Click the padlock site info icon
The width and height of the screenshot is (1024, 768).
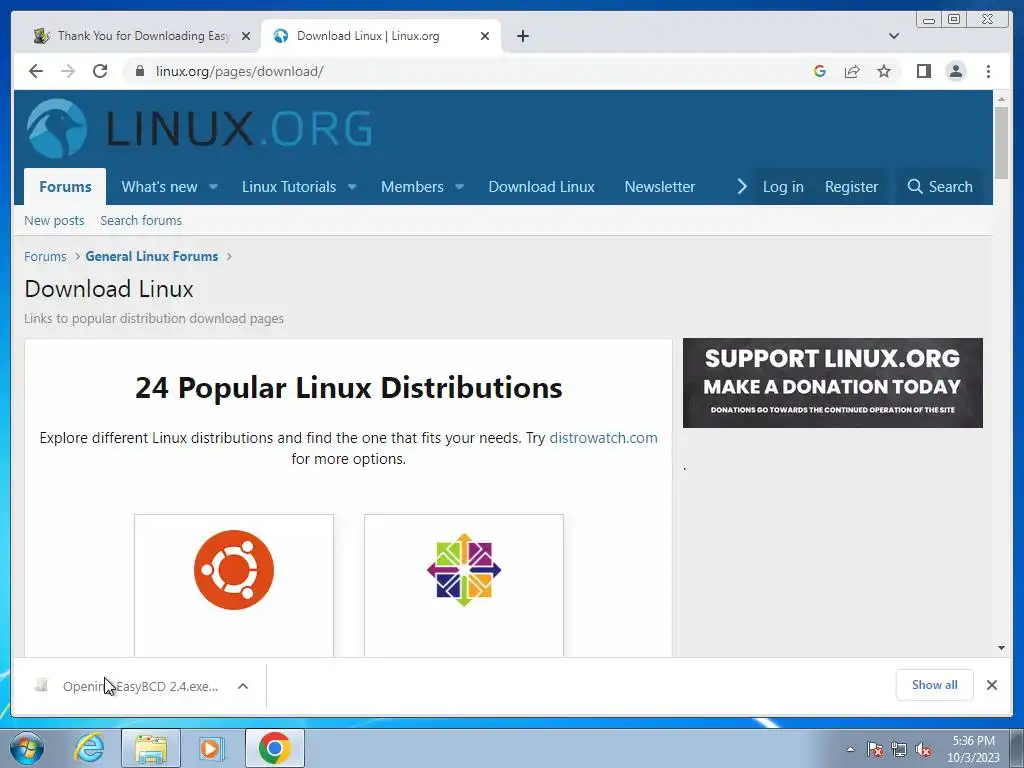click(x=139, y=71)
